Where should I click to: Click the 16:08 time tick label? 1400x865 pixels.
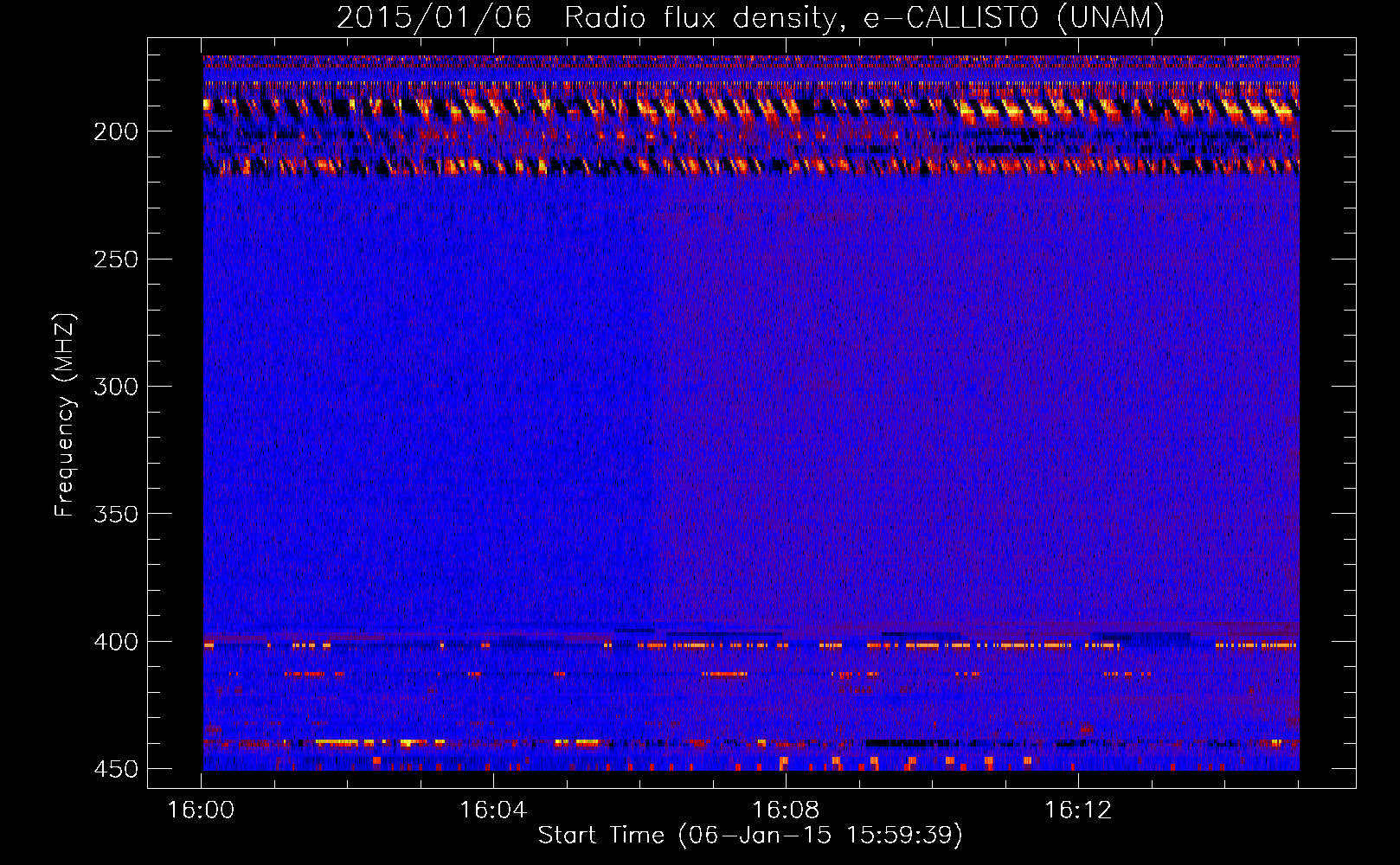click(x=786, y=810)
